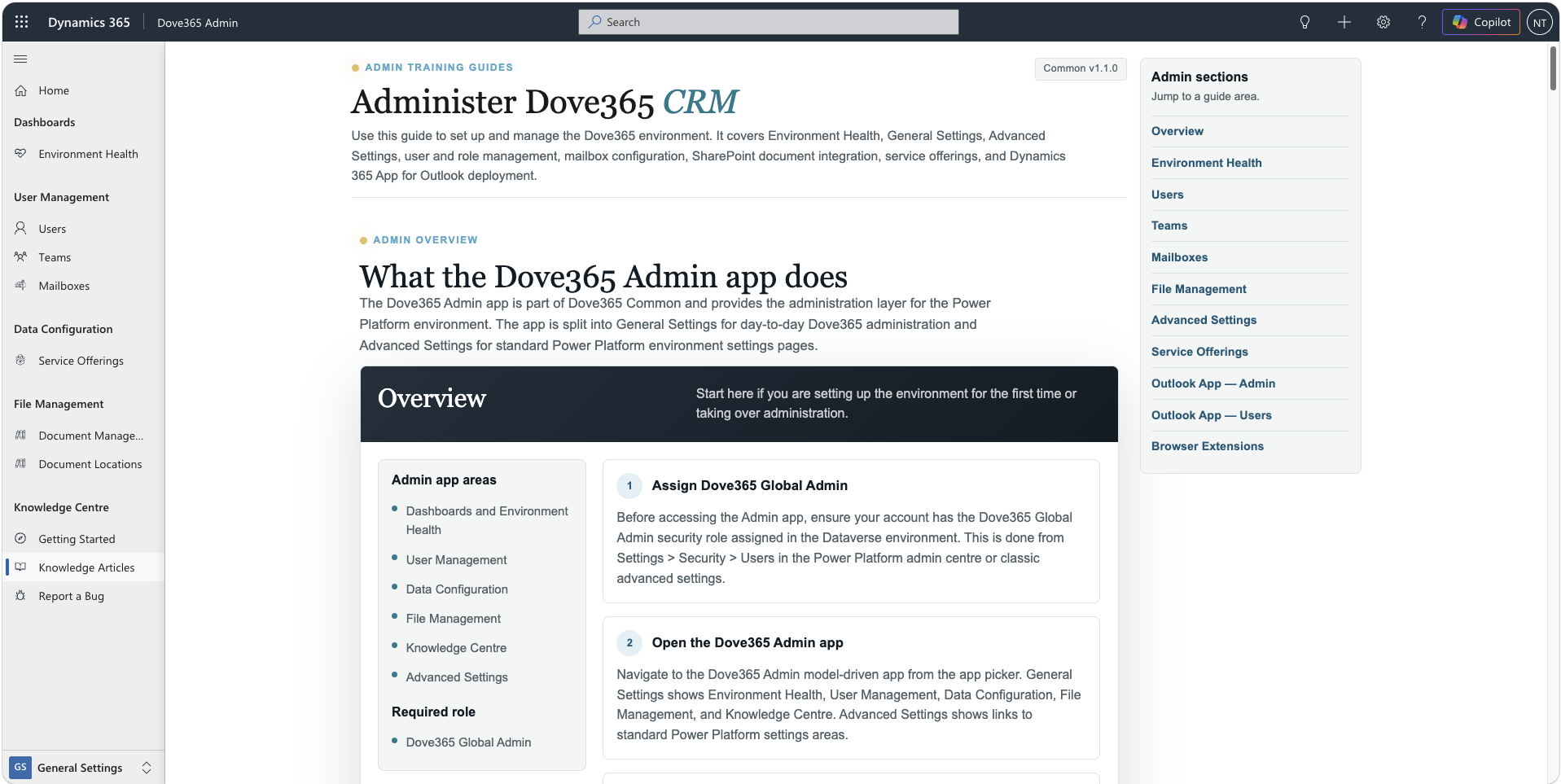Open Getting Started in Knowledge Centre
Viewport: 1561px width, 784px height.
click(83, 539)
